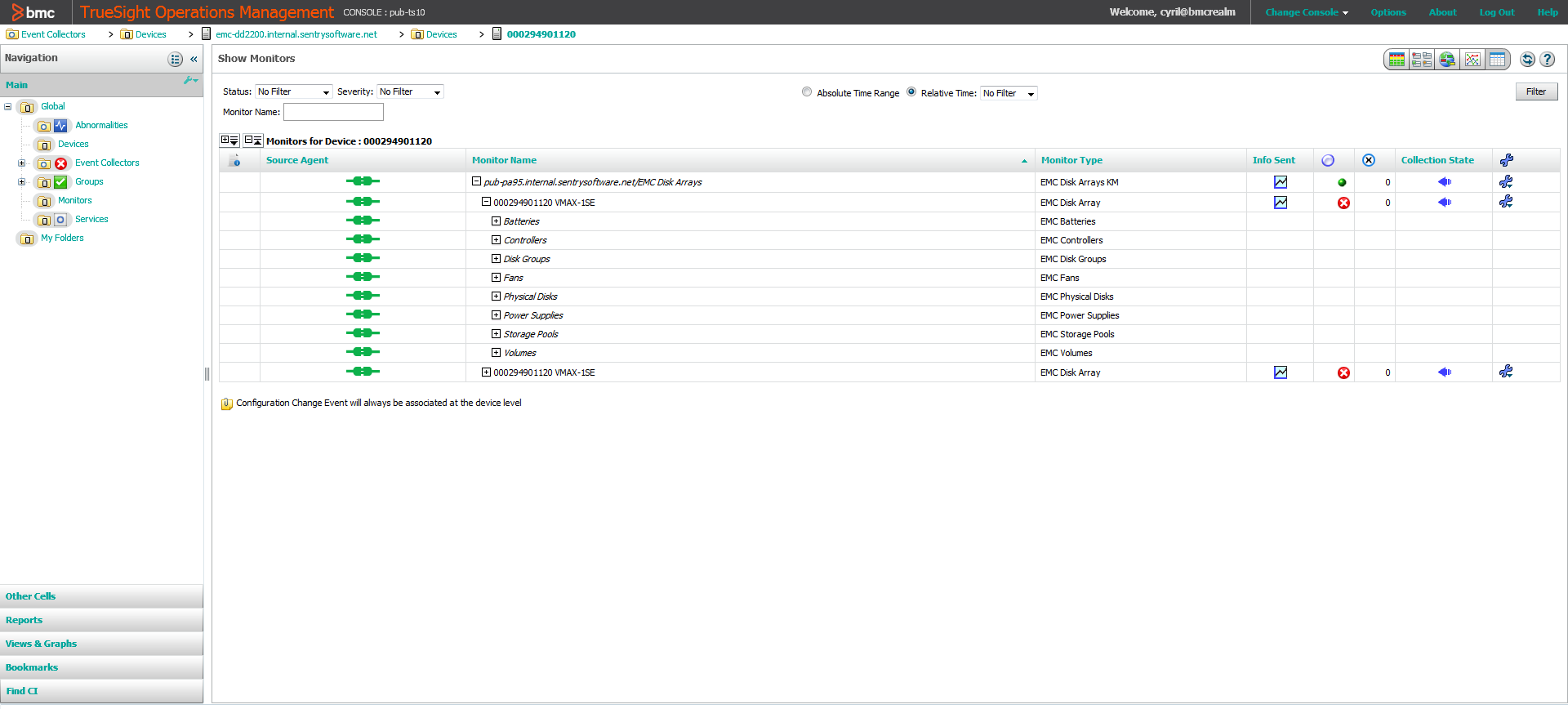Open the Views & Graphs drawer
The width and height of the screenshot is (1568, 709).
101,644
